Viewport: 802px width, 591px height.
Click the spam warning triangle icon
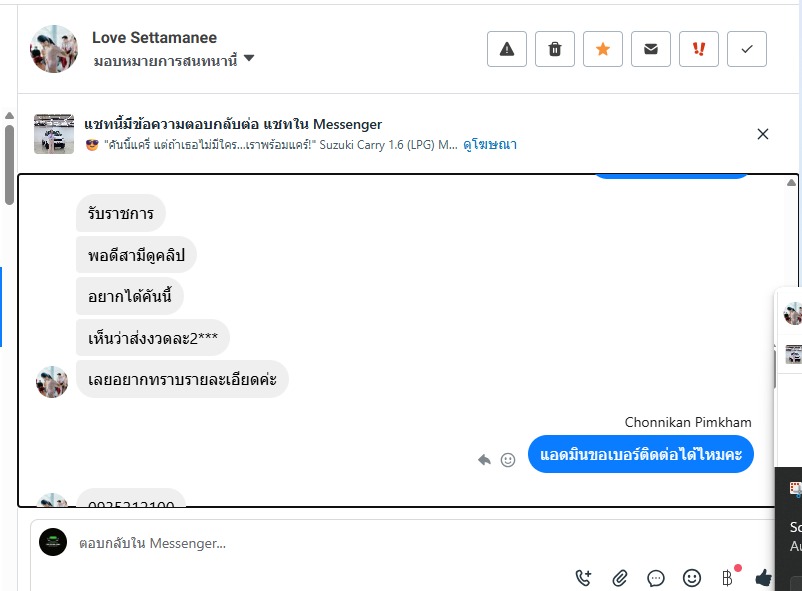point(507,49)
